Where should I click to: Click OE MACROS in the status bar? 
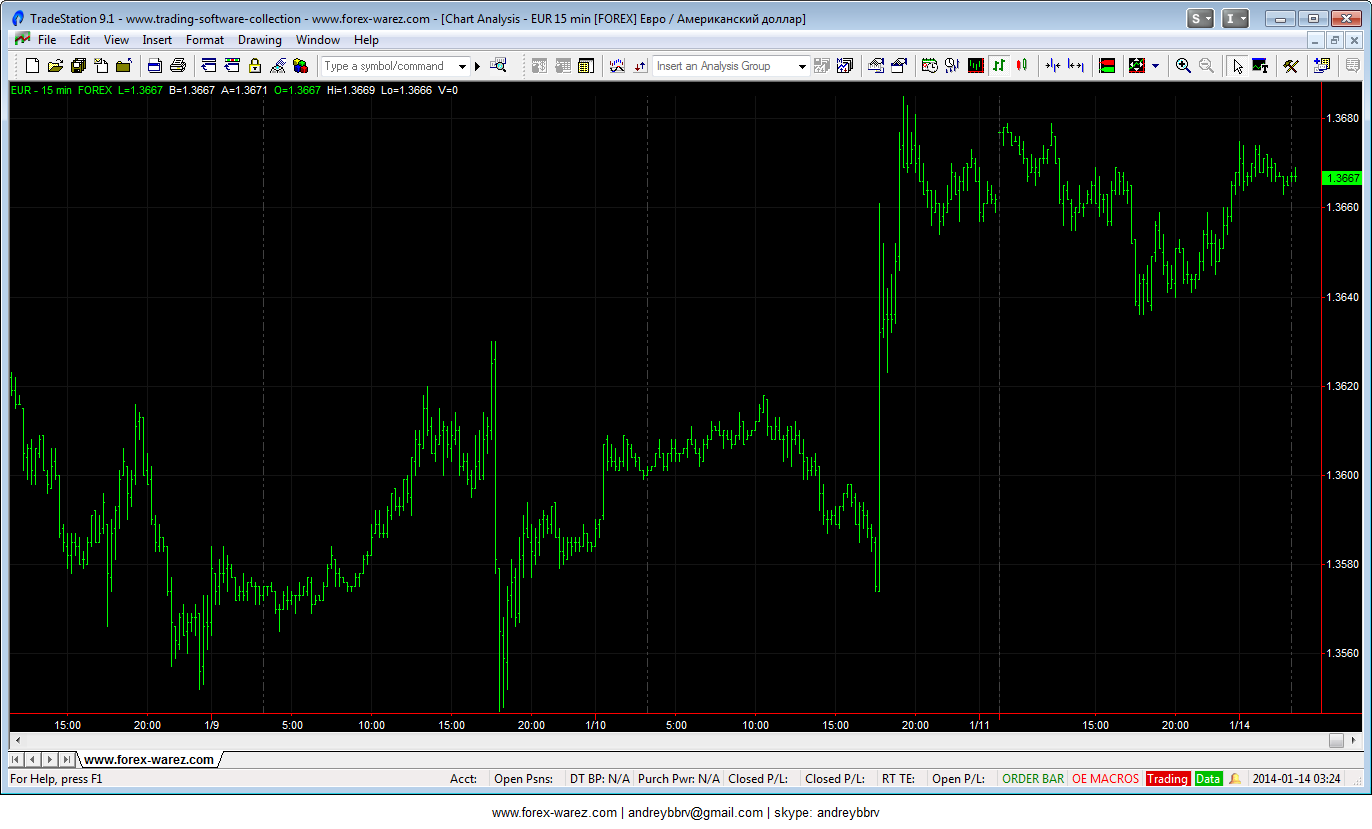click(1104, 779)
